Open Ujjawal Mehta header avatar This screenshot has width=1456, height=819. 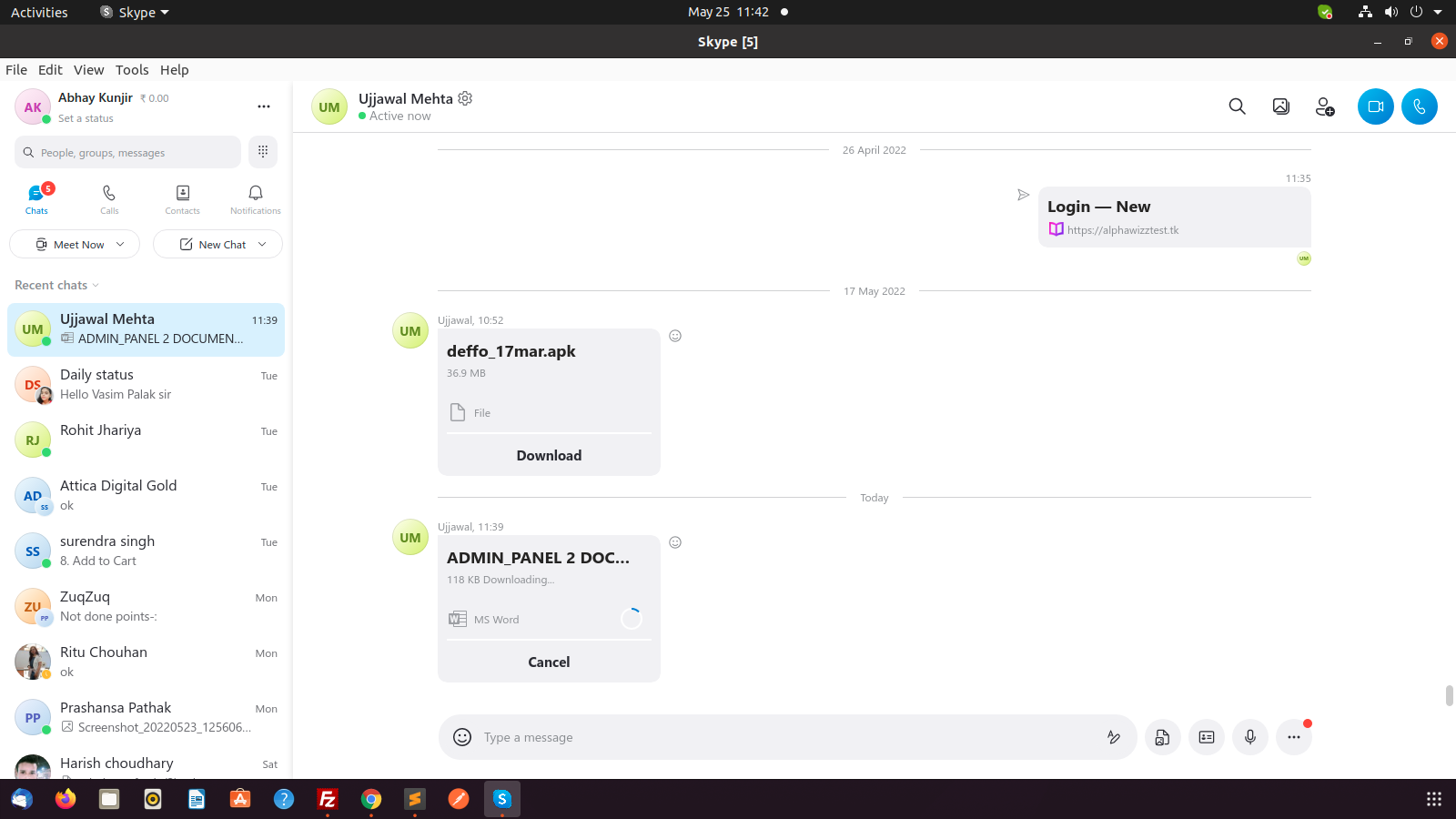329,106
